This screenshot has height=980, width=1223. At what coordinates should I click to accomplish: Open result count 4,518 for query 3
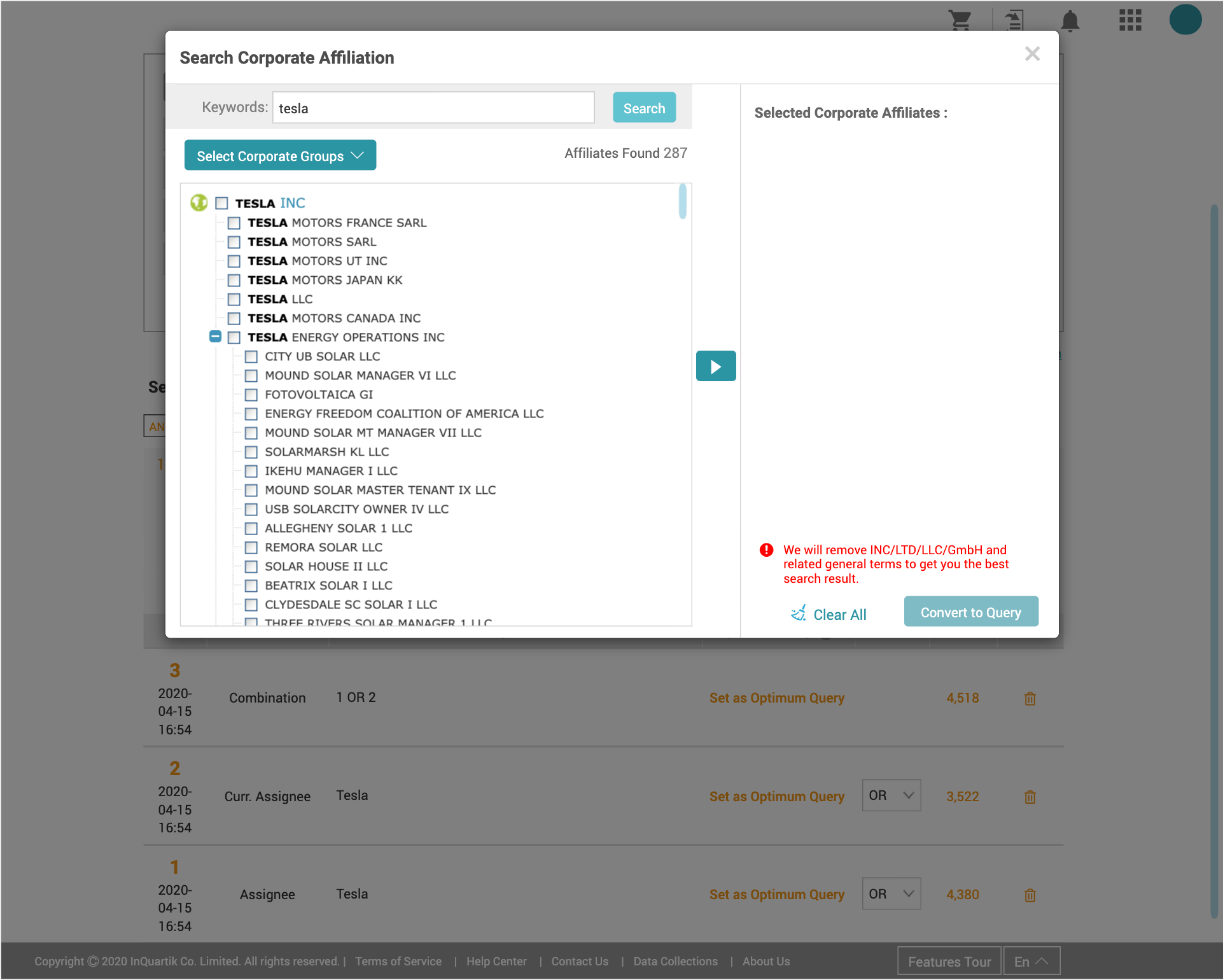[962, 698]
